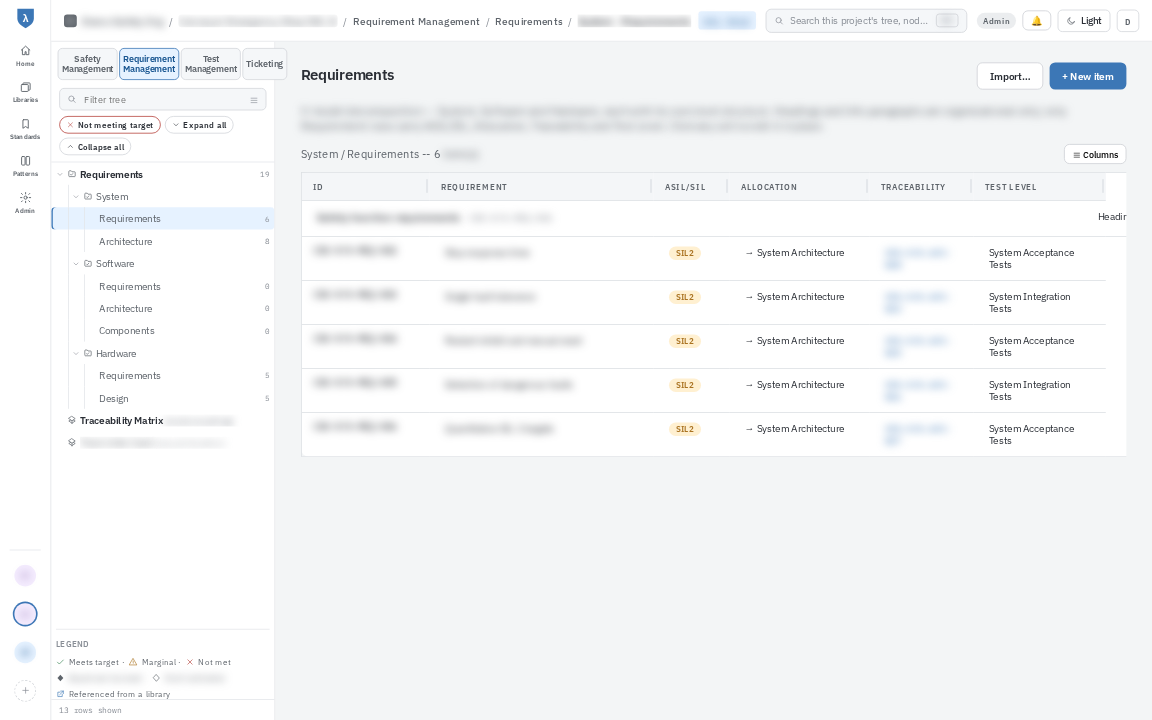Switch to the Safety Management tab
This screenshot has height=720, width=1152.
(87, 64)
